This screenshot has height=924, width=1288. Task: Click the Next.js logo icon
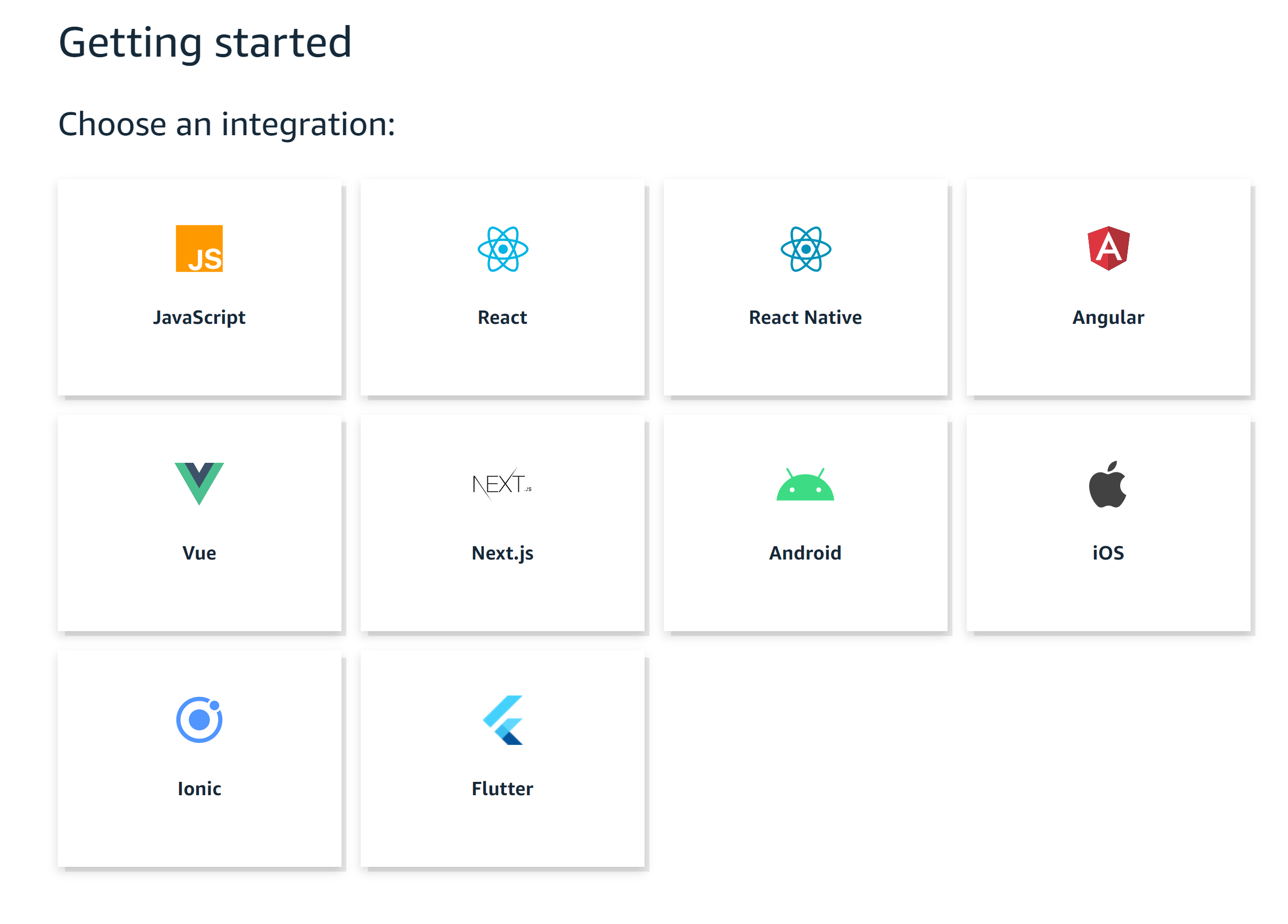tap(502, 484)
